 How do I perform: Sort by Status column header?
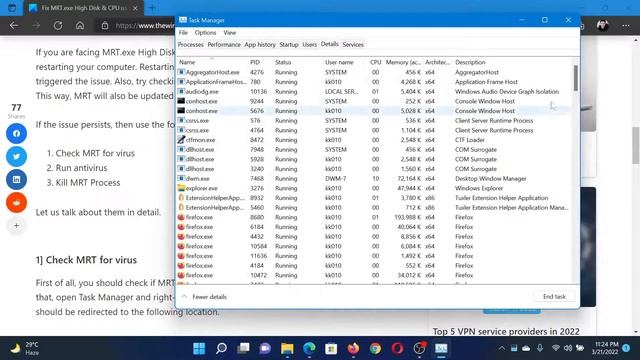coord(298,62)
